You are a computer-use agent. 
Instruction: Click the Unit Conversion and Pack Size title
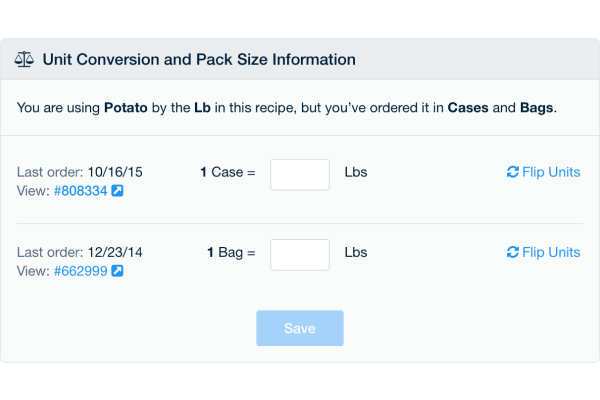coord(199,60)
